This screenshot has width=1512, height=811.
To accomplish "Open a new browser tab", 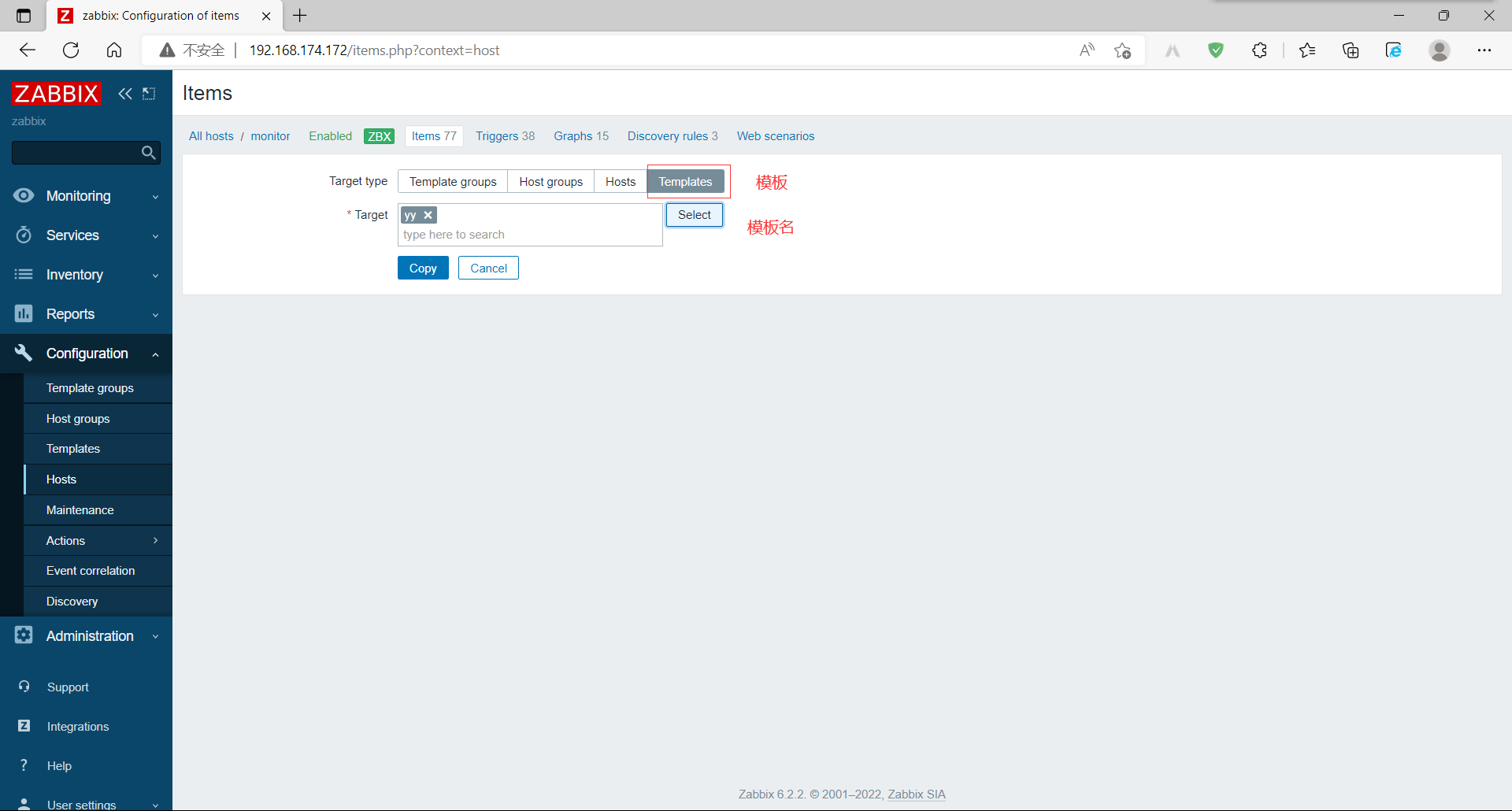I will coord(300,15).
